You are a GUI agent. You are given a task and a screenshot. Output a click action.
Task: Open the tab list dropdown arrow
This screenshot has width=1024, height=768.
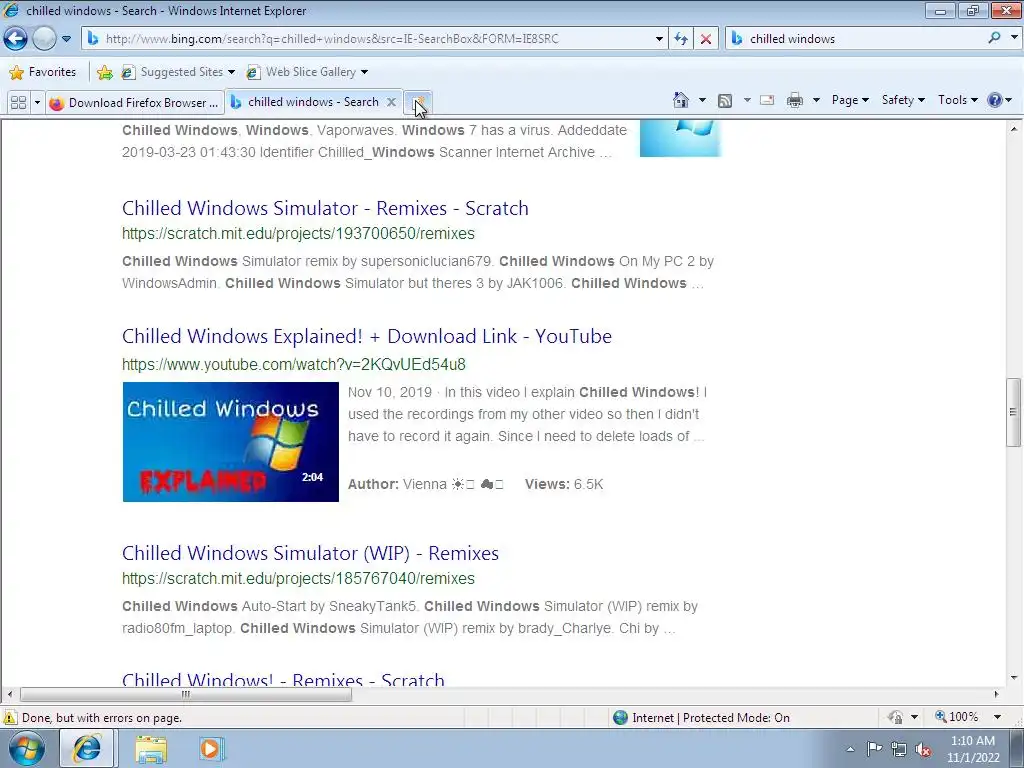click(x=37, y=103)
